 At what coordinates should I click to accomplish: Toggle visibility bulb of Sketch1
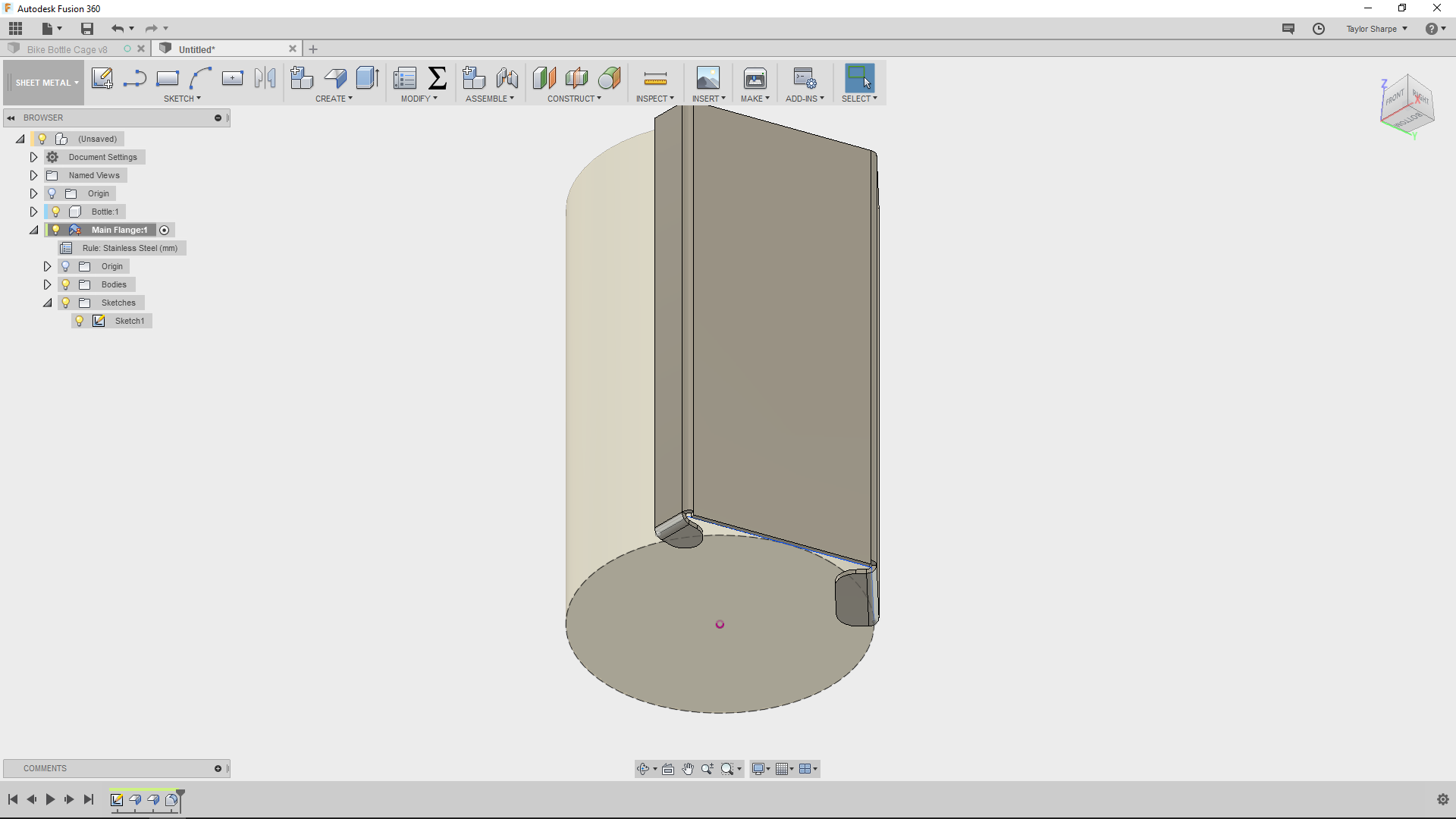click(80, 321)
